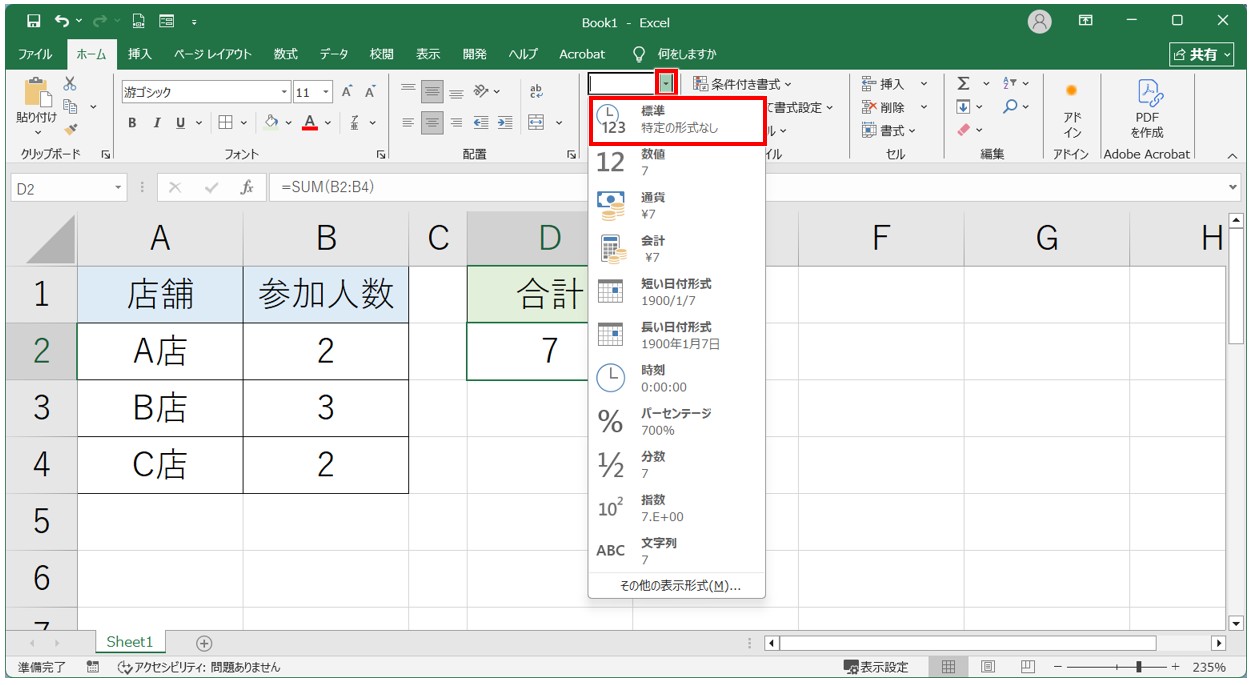Open the アドイン add-ins button
The width and height of the screenshot is (1252, 685).
tap(1072, 110)
